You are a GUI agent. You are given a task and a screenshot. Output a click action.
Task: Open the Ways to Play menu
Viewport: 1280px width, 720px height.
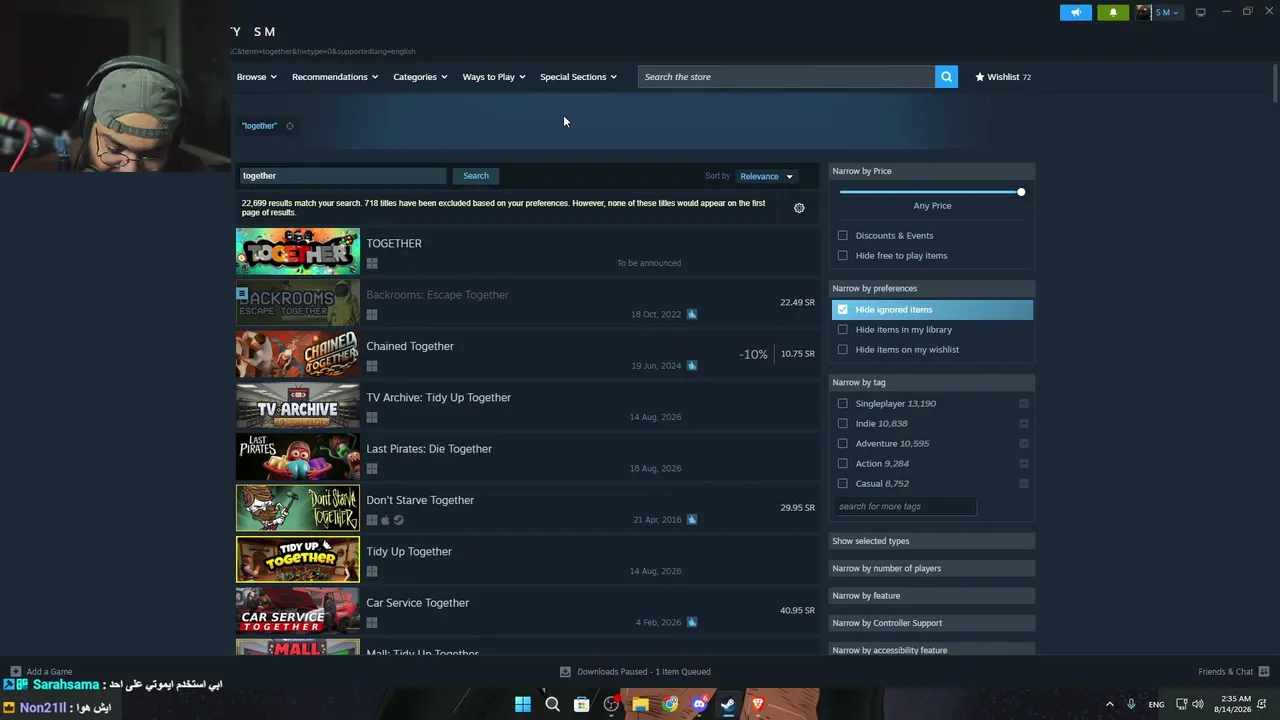click(494, 77)
